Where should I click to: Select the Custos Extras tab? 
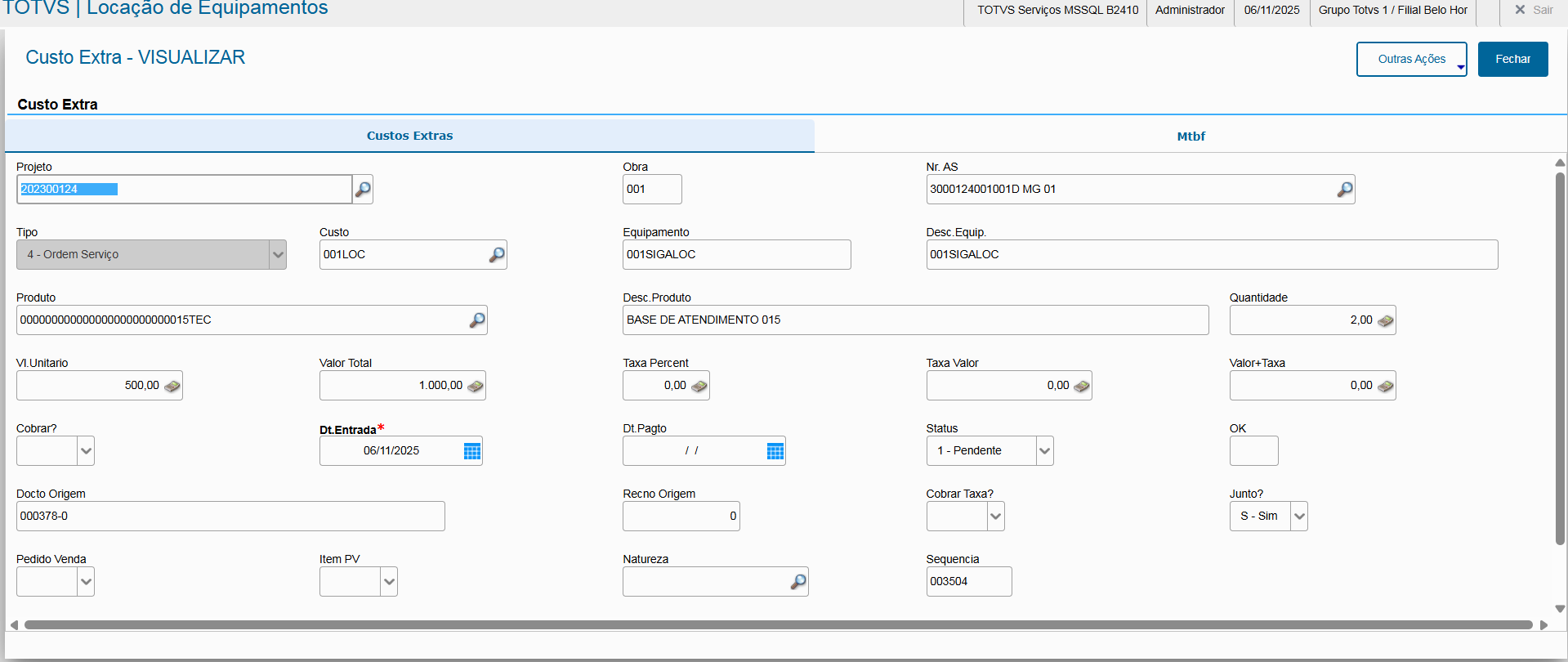pyautogui.click(x=409, y=136)
